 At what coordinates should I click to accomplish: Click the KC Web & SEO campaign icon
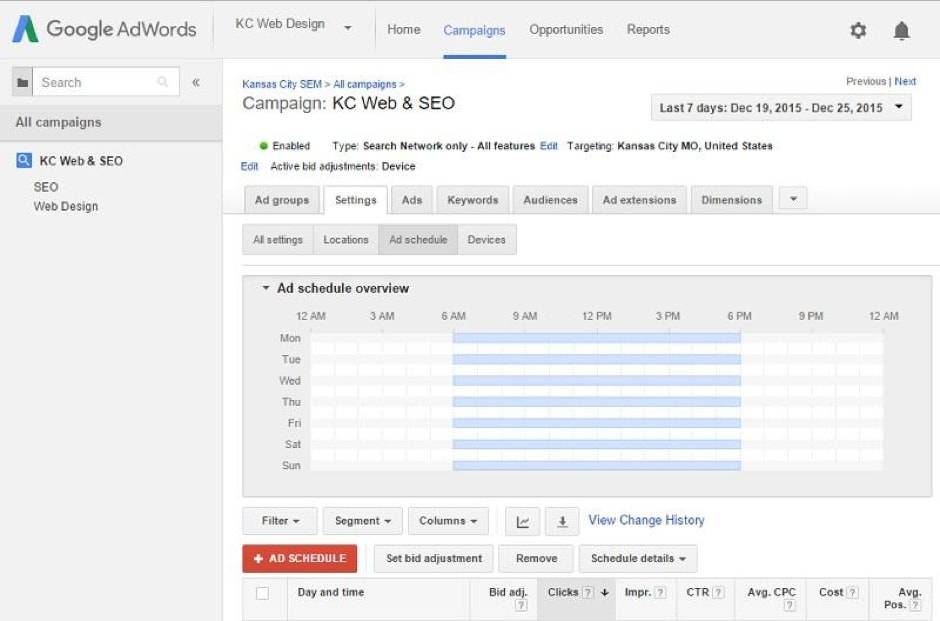[x=24, y=160]
